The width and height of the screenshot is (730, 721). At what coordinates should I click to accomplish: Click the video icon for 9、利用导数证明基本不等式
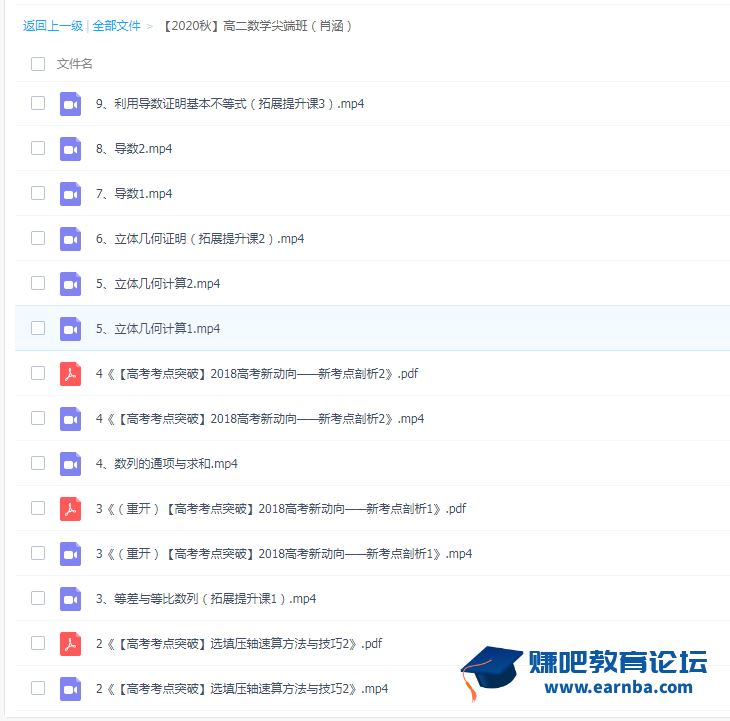coord(70,104)
